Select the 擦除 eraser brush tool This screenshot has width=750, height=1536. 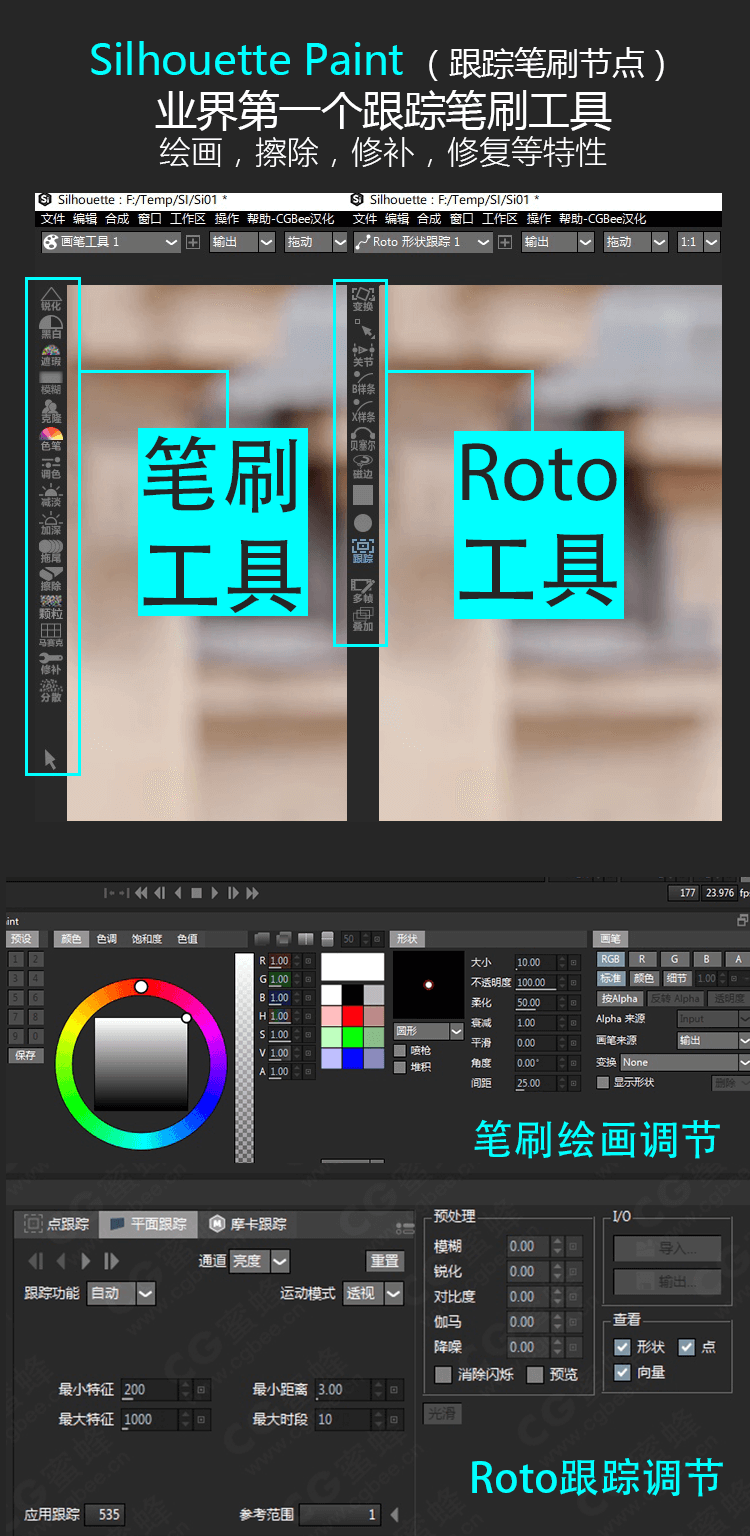pos(50,578)
